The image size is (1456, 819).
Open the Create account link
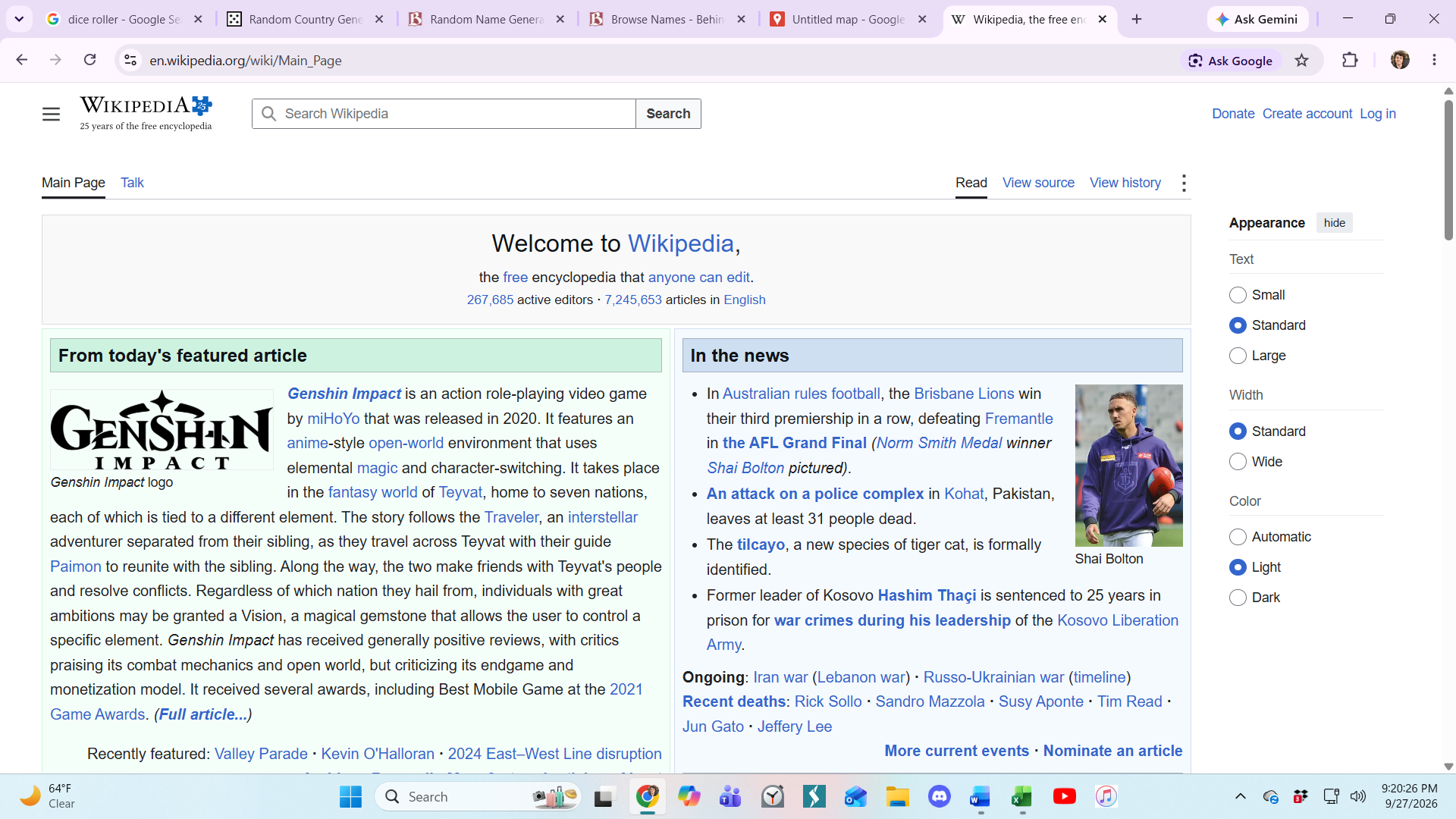(x=1307, y=114)
